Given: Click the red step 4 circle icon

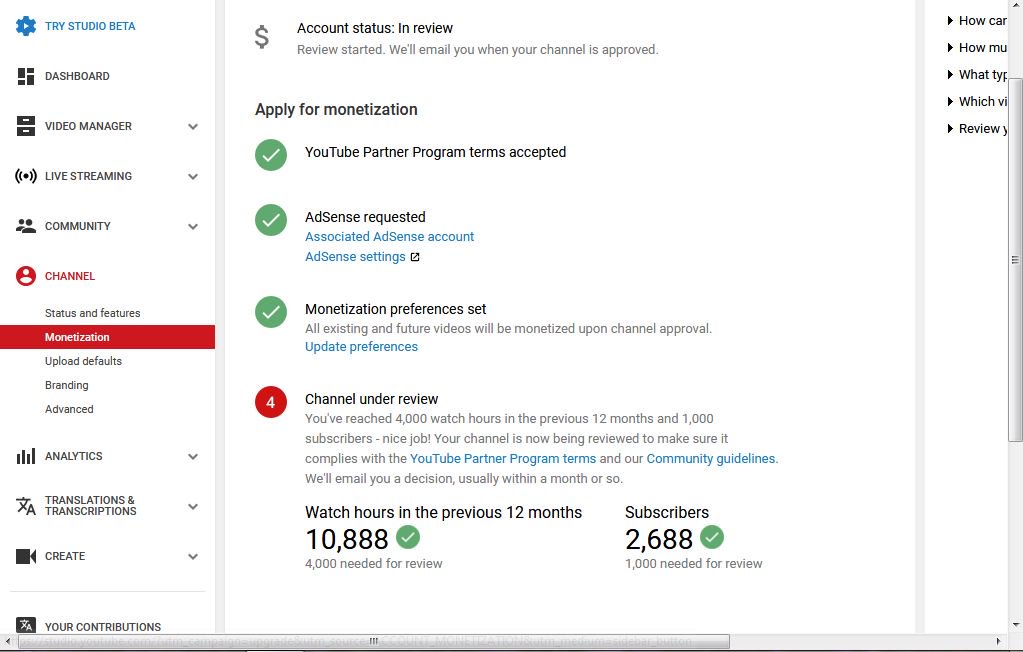Looking at the screenshot, I should pos(271,402).
